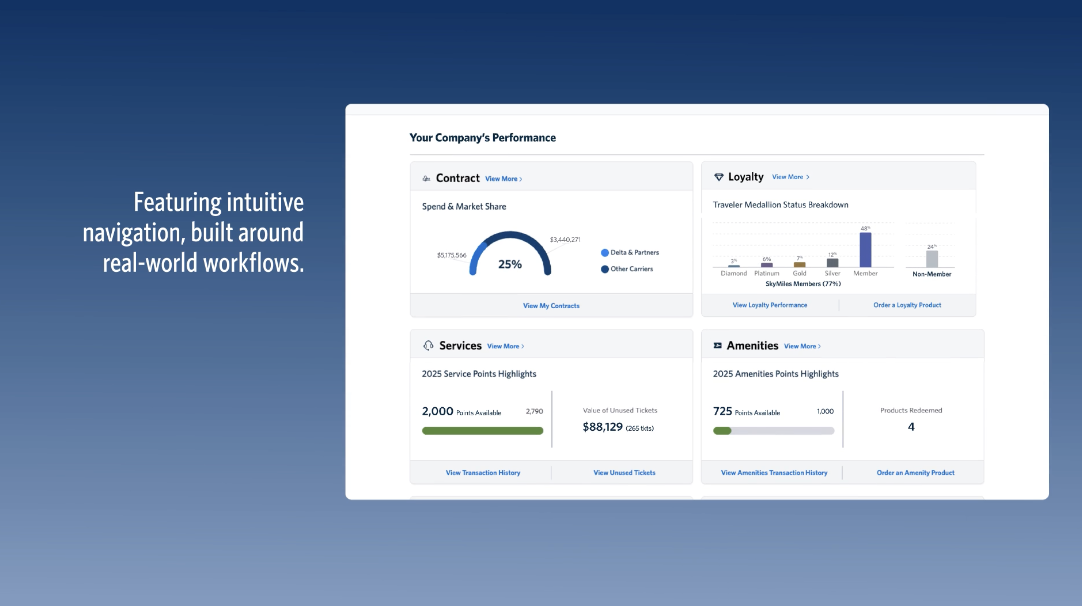Open View Transaction History for Services
1082x606 pixels.
coord(483,473)
